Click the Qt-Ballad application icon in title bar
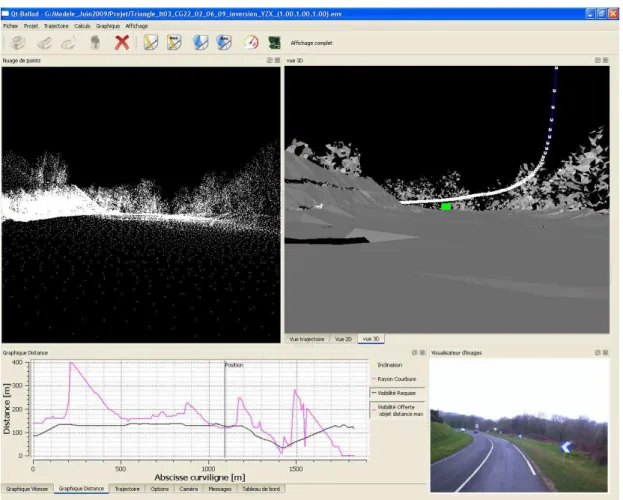623x500 pixels. click(6, 14)
